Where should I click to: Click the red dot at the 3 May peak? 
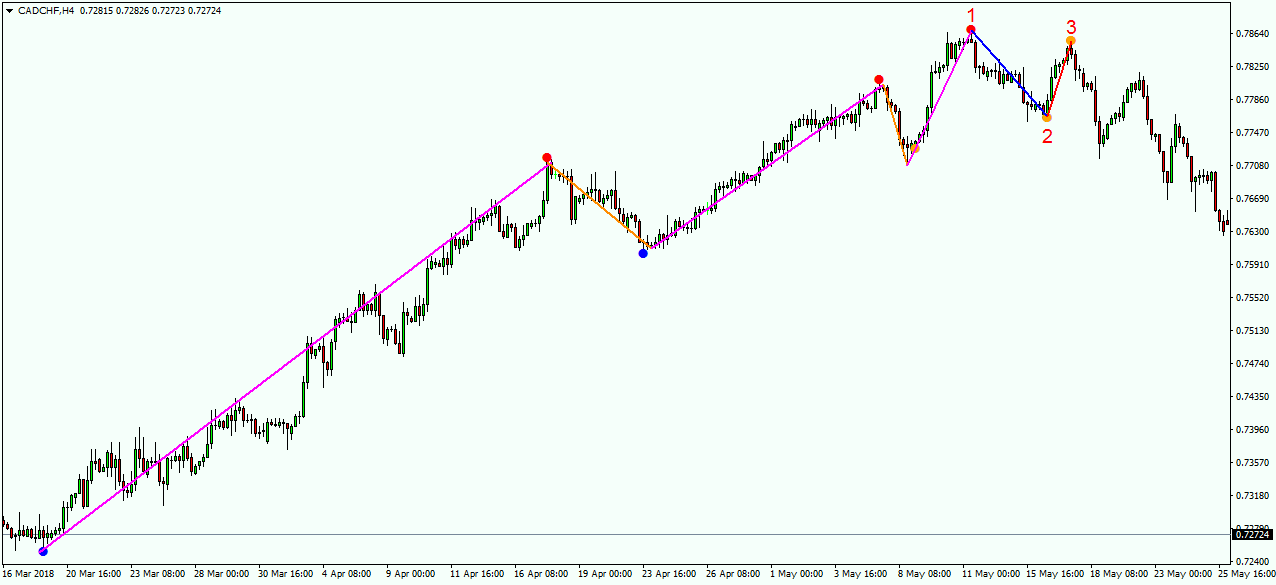coord(879,78)
